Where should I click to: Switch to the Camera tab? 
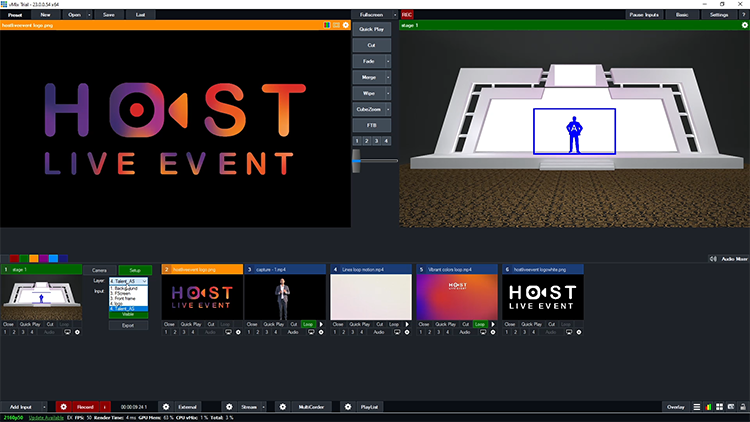(99, 270)
